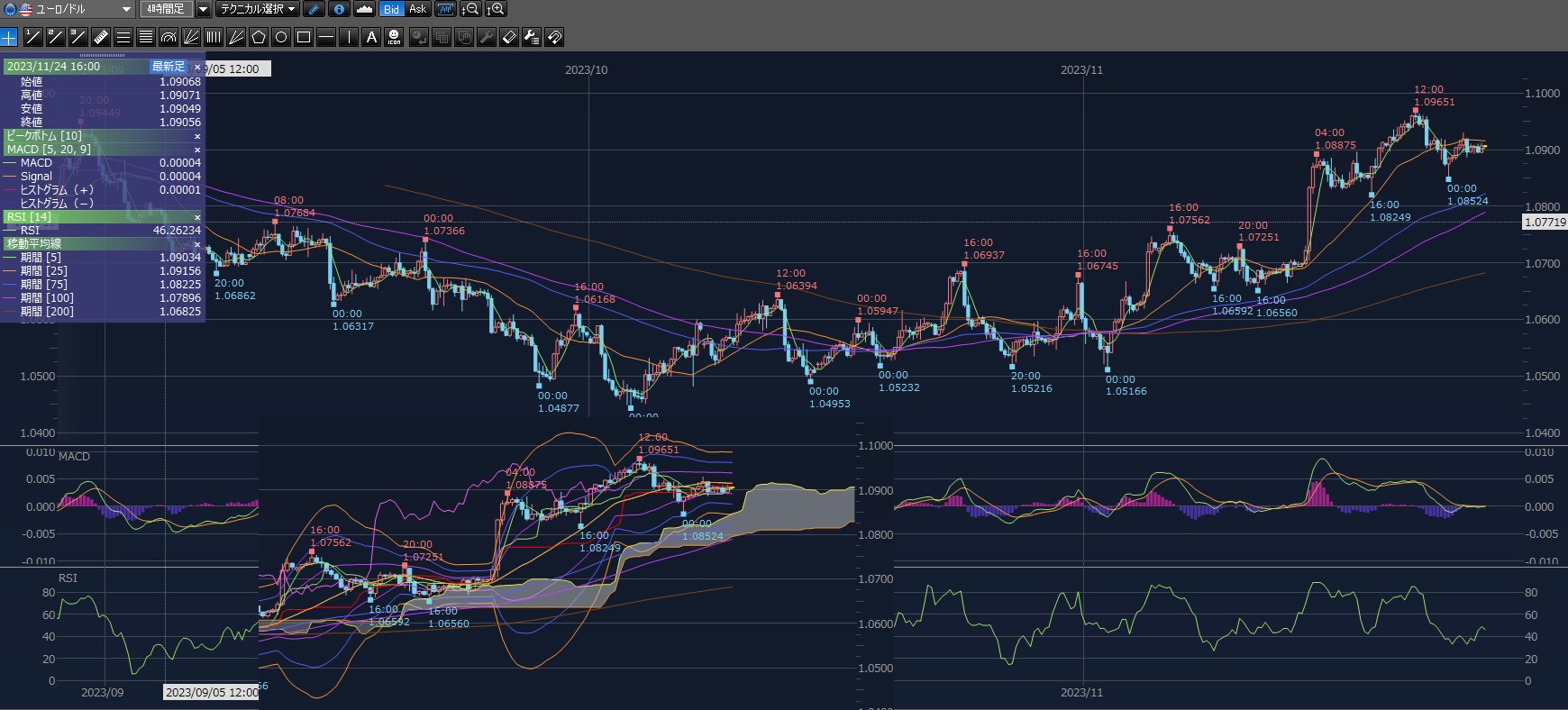Open the テクニカル選択 indicator menu
The image size is (1568, 710).
click(x=258, y=9)
